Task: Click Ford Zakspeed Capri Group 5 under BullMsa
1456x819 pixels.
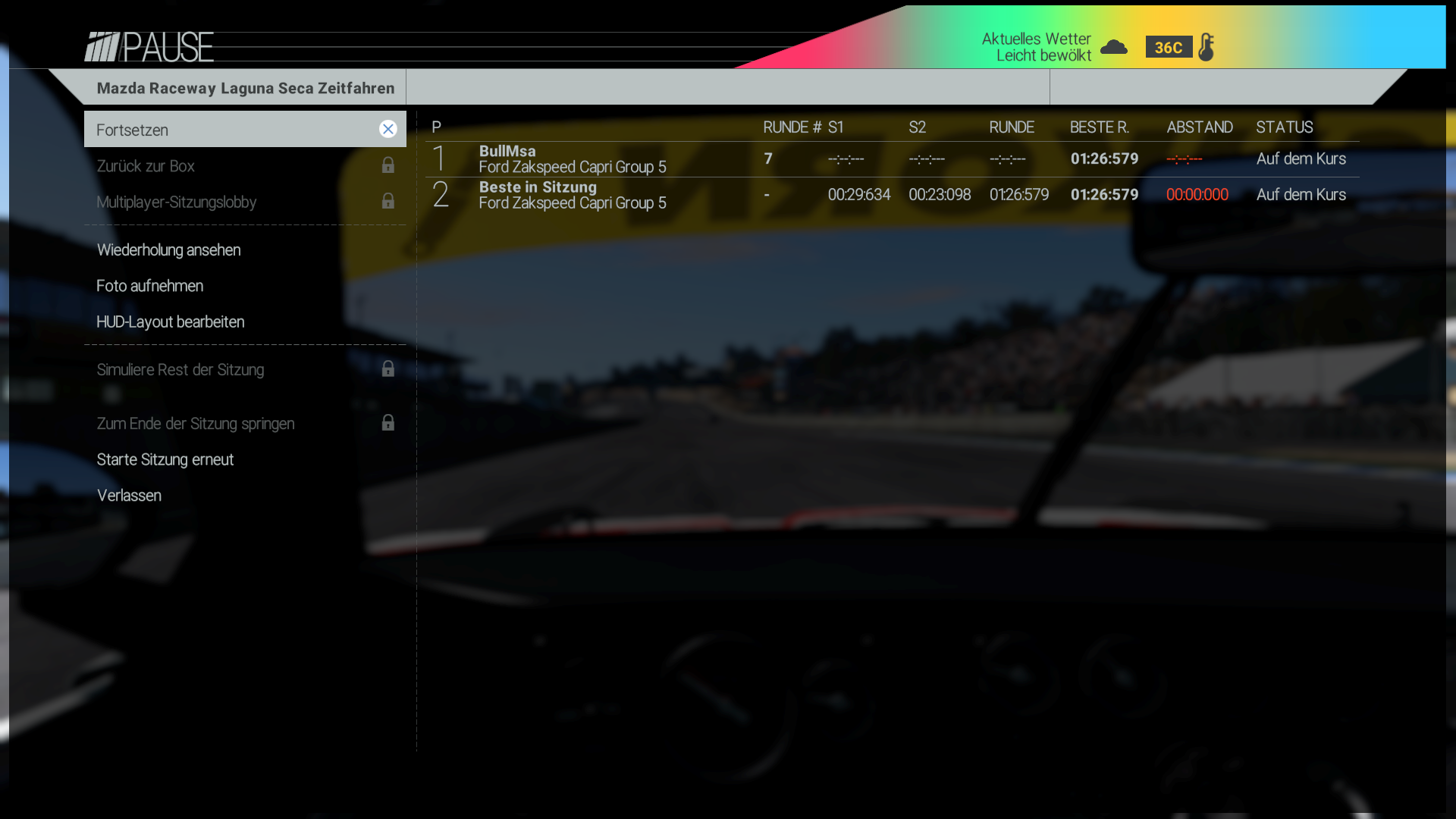Action: coord(572,167)
